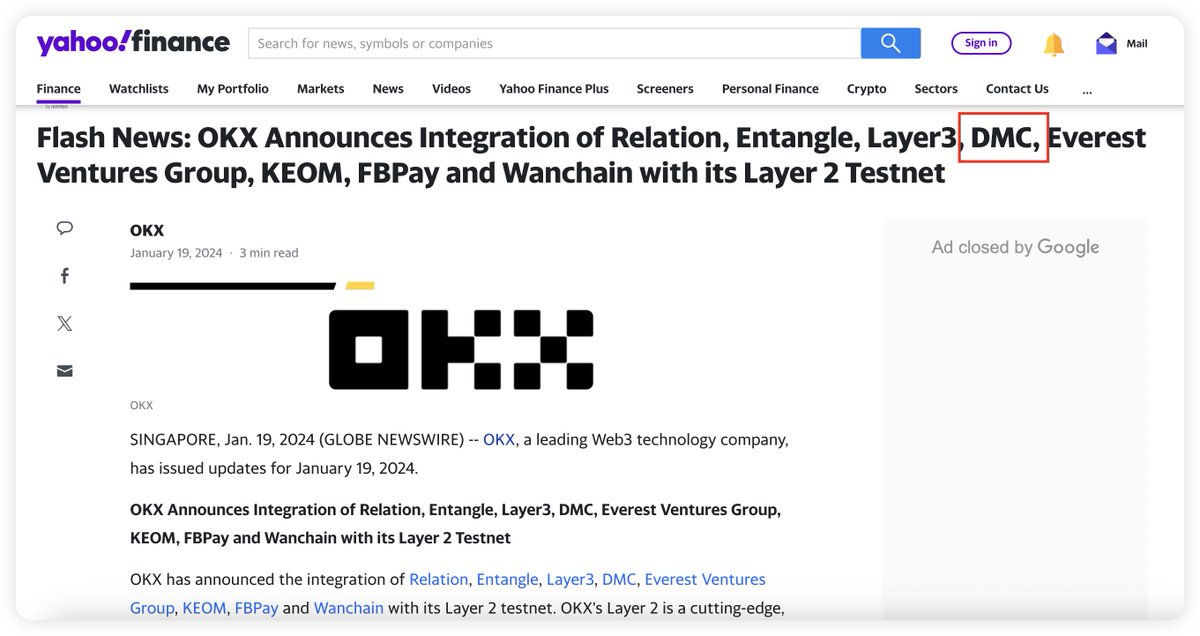Screen dimensions: 1200x636
Task: Click the Yahoo Finance logo
Action: click(x=133, y=43)
